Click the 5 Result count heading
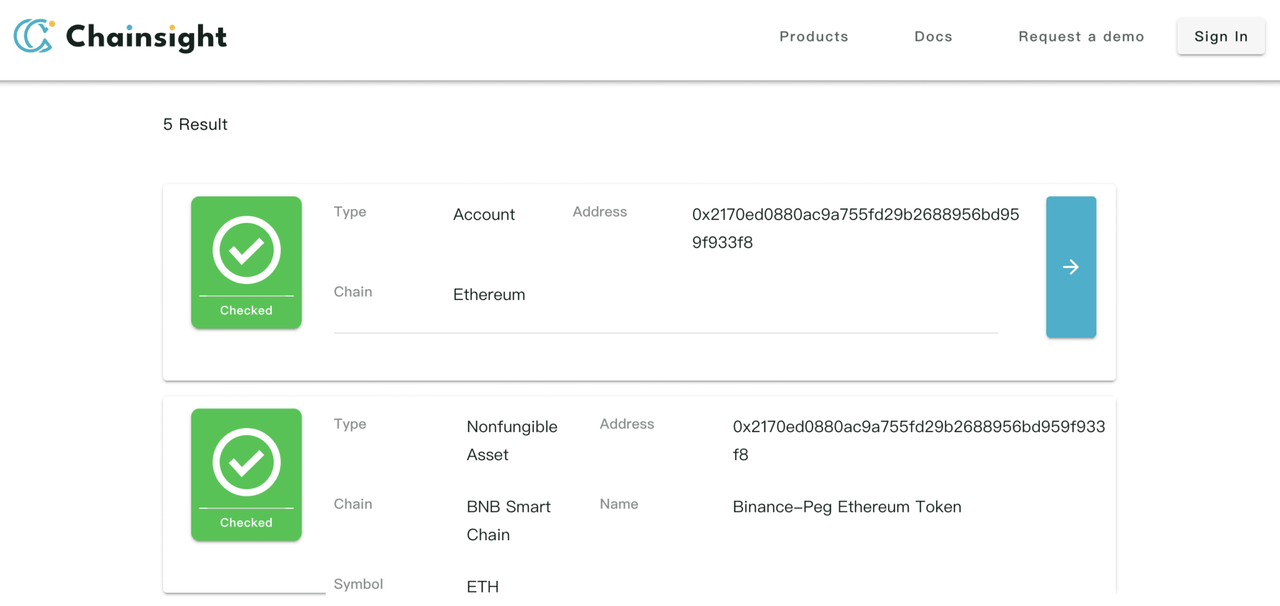 pos(195,125)
